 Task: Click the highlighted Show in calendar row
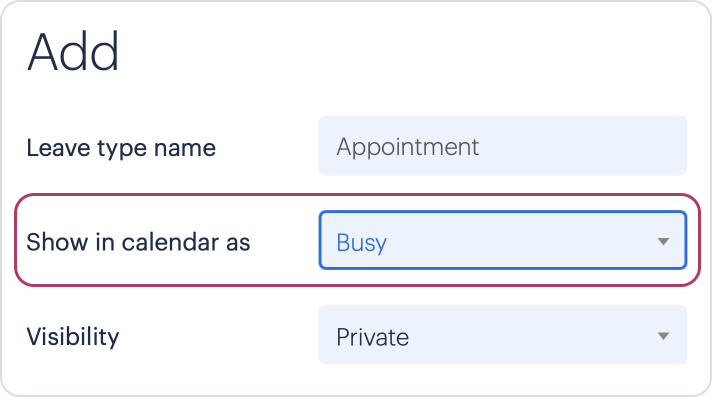358,240
